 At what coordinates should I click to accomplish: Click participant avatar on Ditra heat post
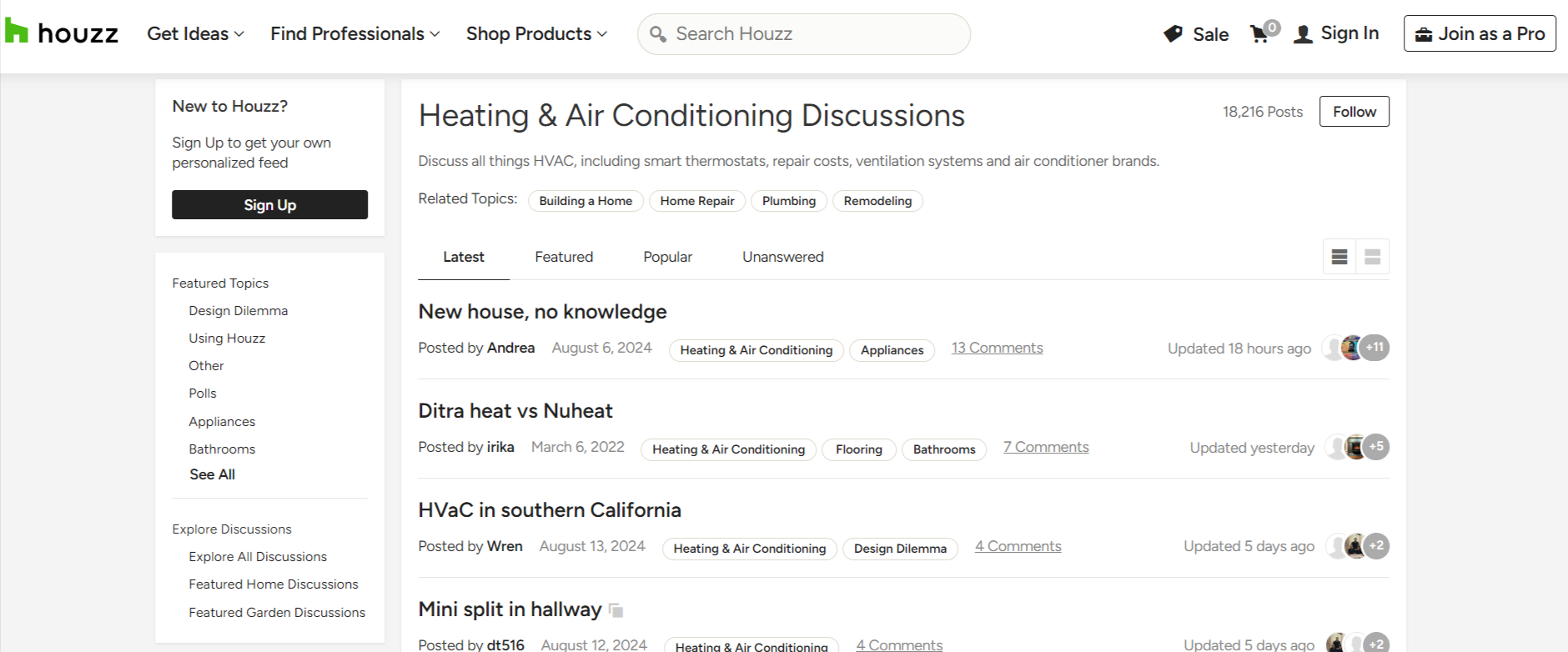pyautogui.click(x=1355, y=447)
